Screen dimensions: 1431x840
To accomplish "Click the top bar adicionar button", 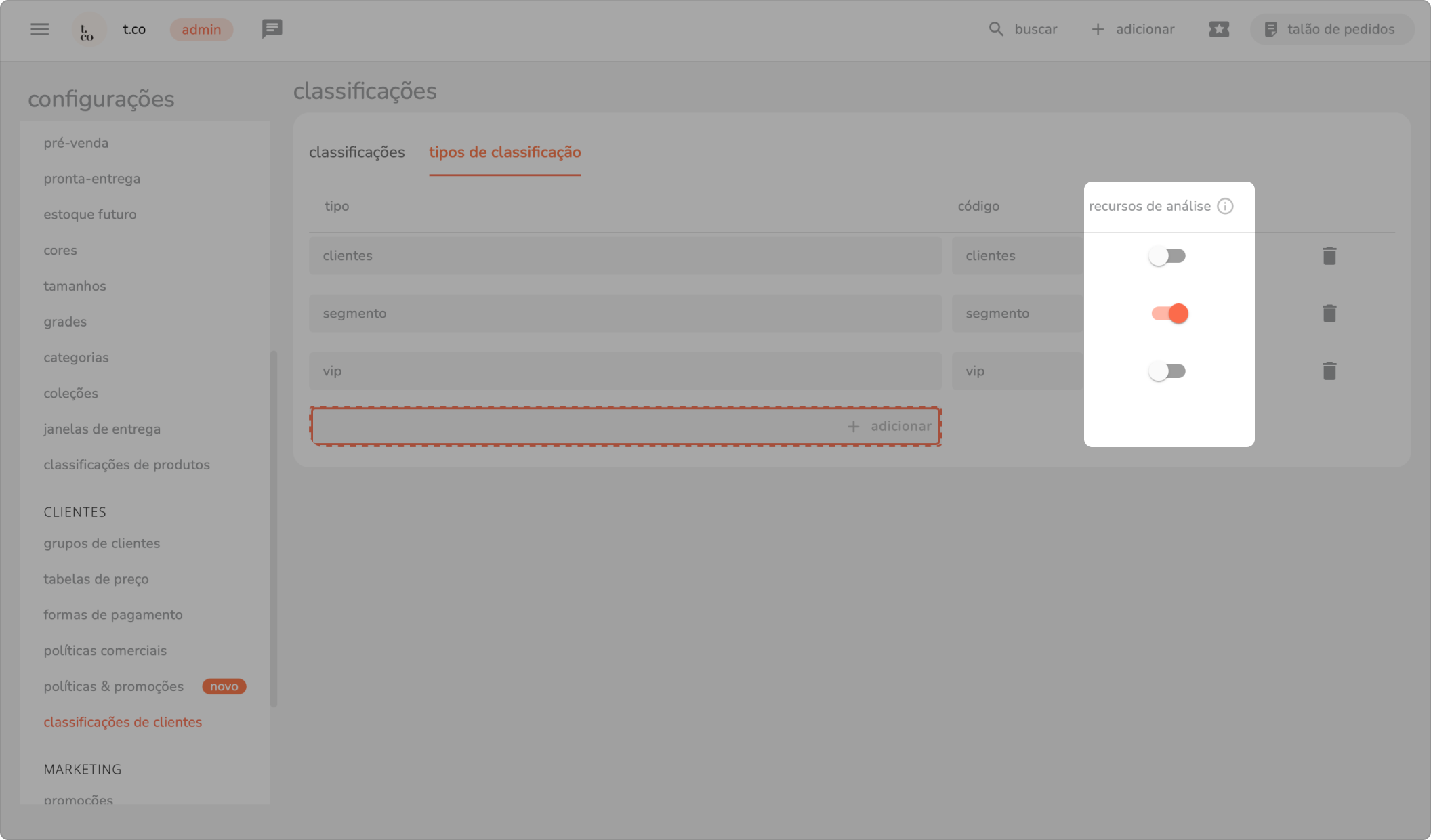I will [1133, 29].
